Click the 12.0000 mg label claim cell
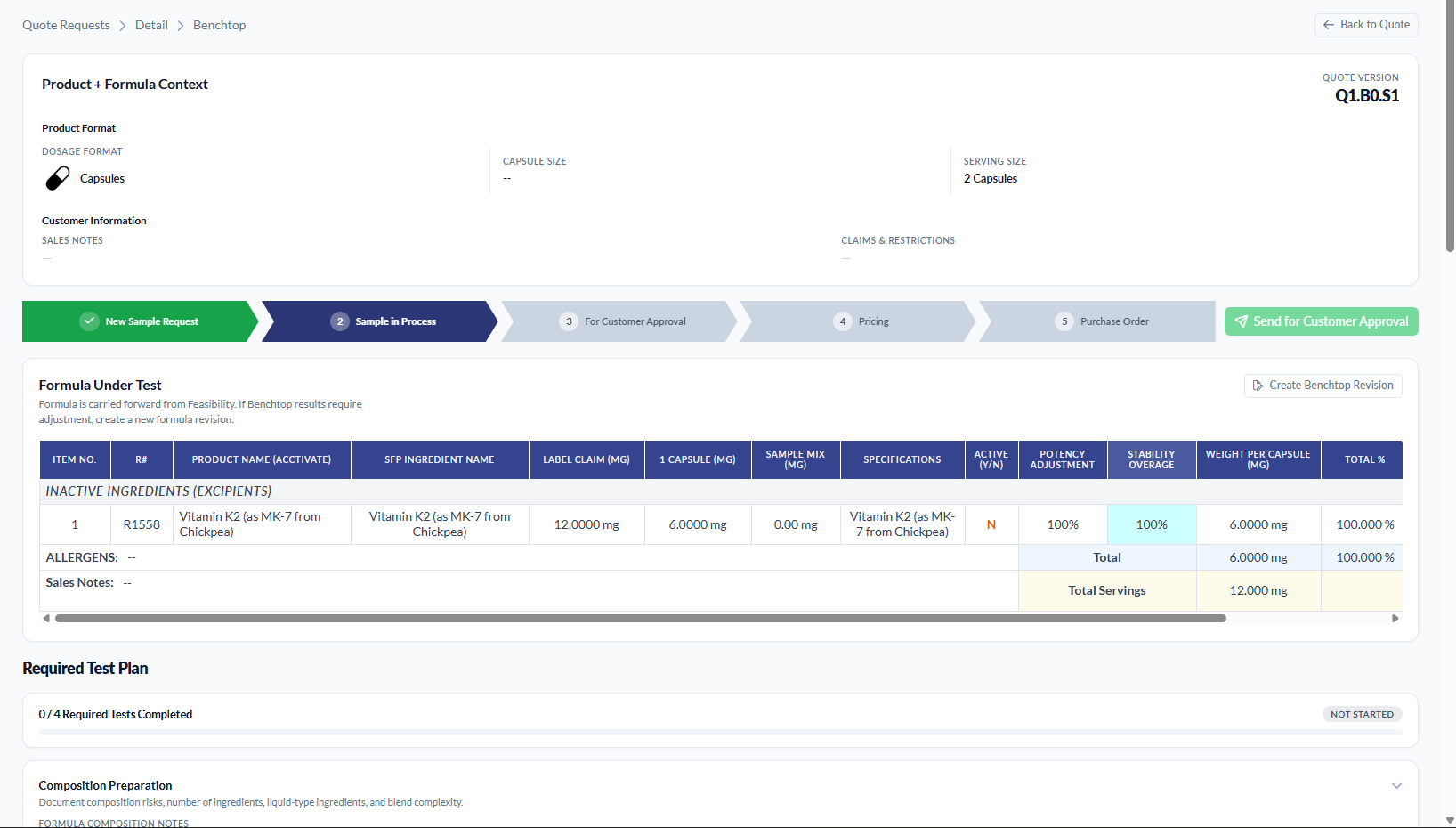 coord(586,524)
